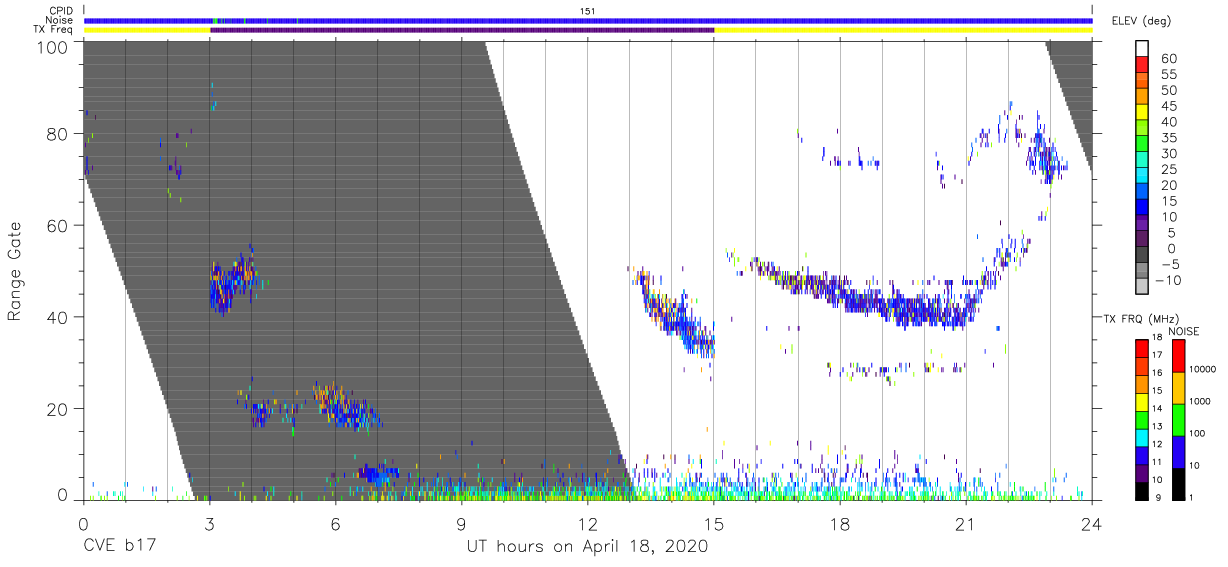Image resolution: width=1228 pixels, height=567 pixels.
Task: Click the '45' label on ELEV colorbar
Action: point(1168,106)
